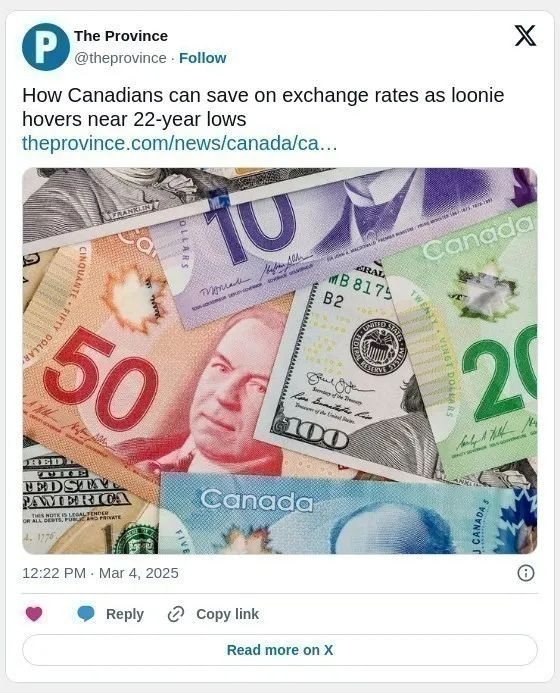Open The Province profile avatar
The height and width of the screenshot is (693, 560).
(x=46, y=47)
